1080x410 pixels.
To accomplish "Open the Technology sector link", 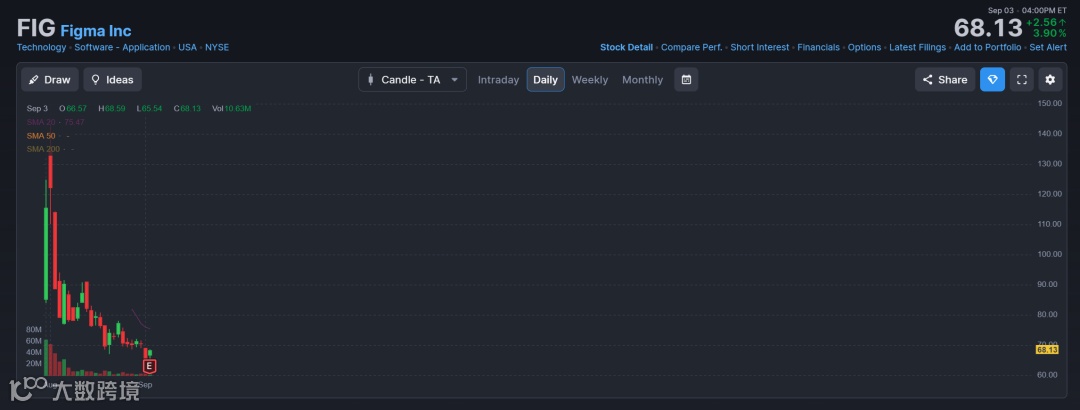I will (x=41, y=48).
